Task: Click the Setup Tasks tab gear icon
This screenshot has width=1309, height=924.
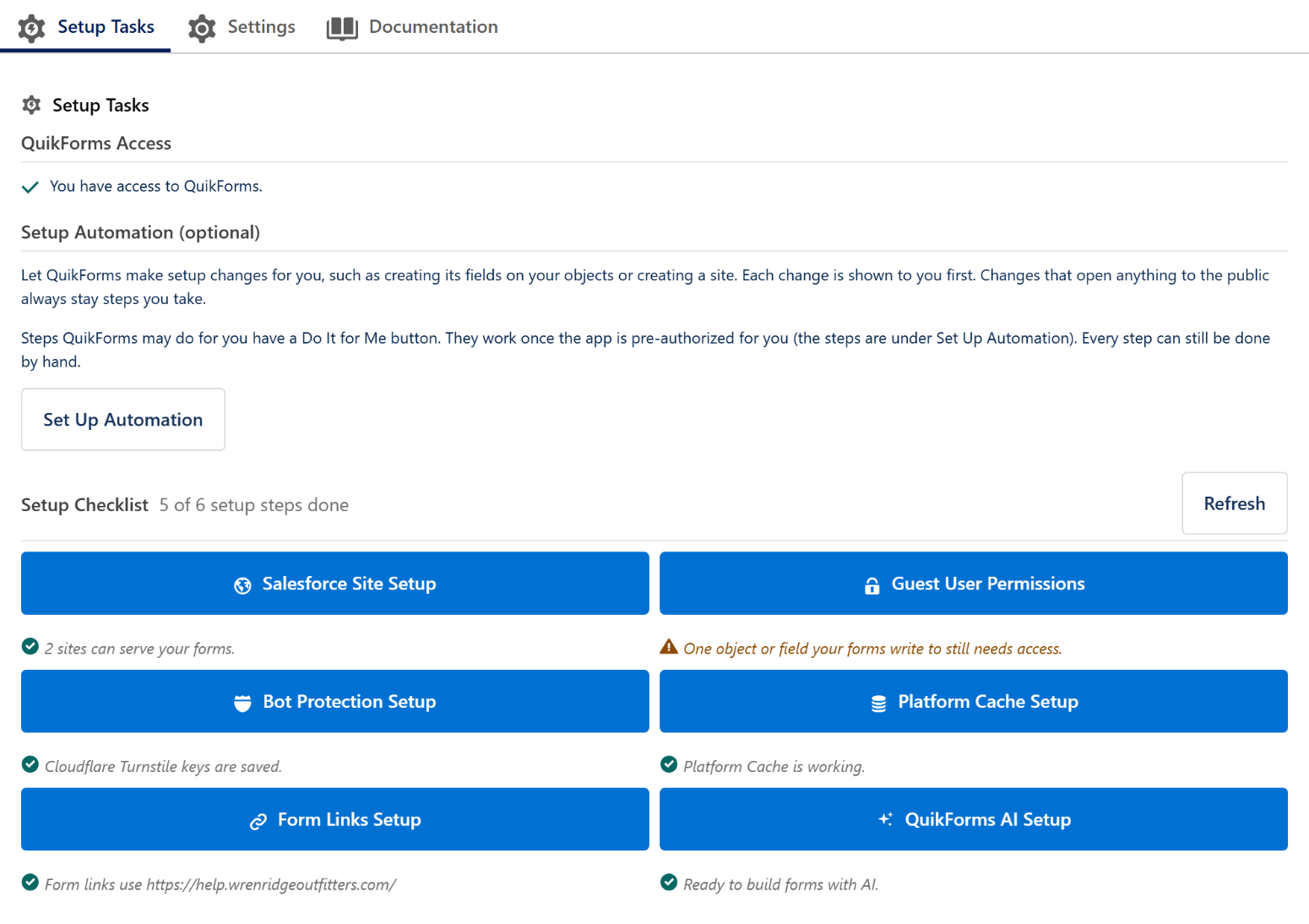Action: coord(31,28)
